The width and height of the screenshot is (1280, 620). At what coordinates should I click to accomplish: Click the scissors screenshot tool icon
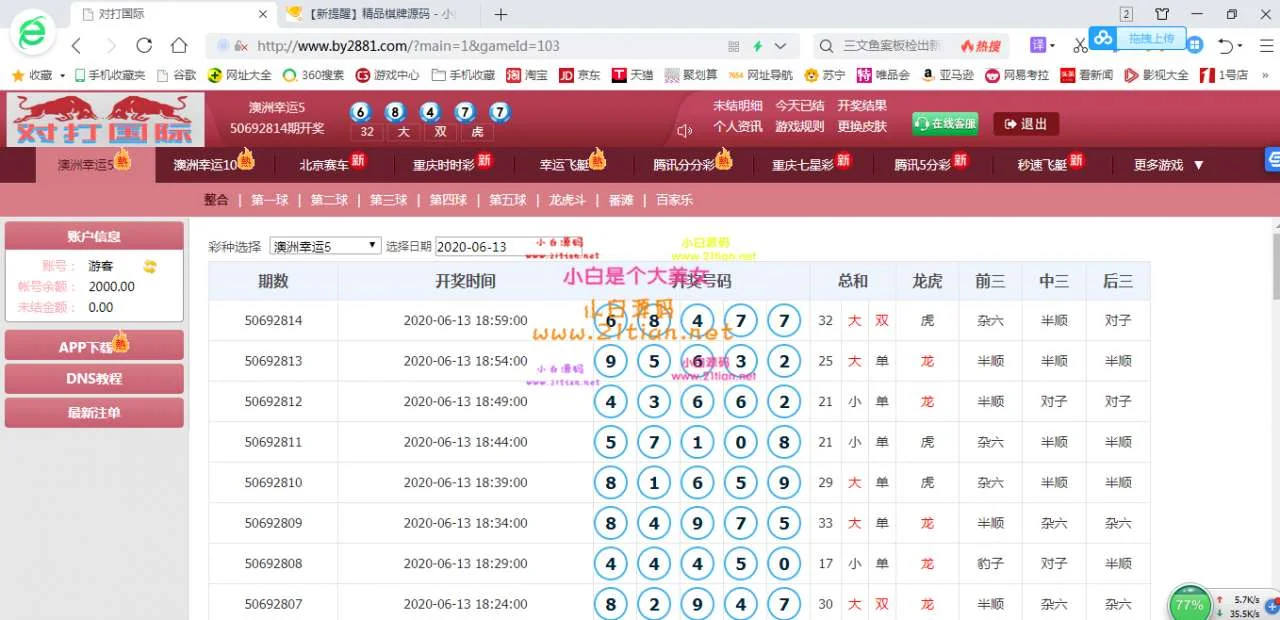point(1080,46)
